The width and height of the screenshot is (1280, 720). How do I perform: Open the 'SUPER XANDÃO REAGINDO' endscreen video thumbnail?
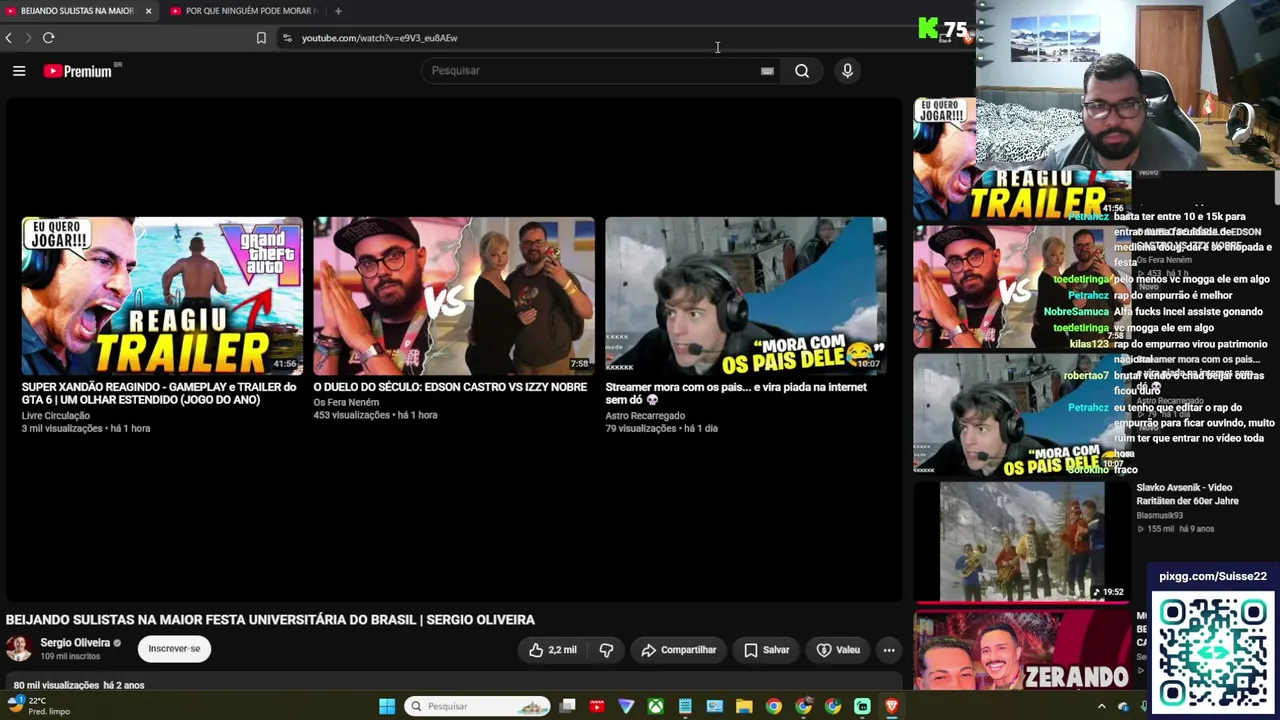point(162,296)
